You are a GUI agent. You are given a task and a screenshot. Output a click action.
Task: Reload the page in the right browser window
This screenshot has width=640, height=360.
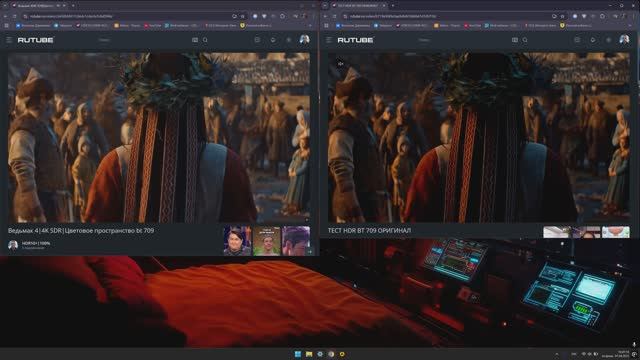[x=335, y=16]
